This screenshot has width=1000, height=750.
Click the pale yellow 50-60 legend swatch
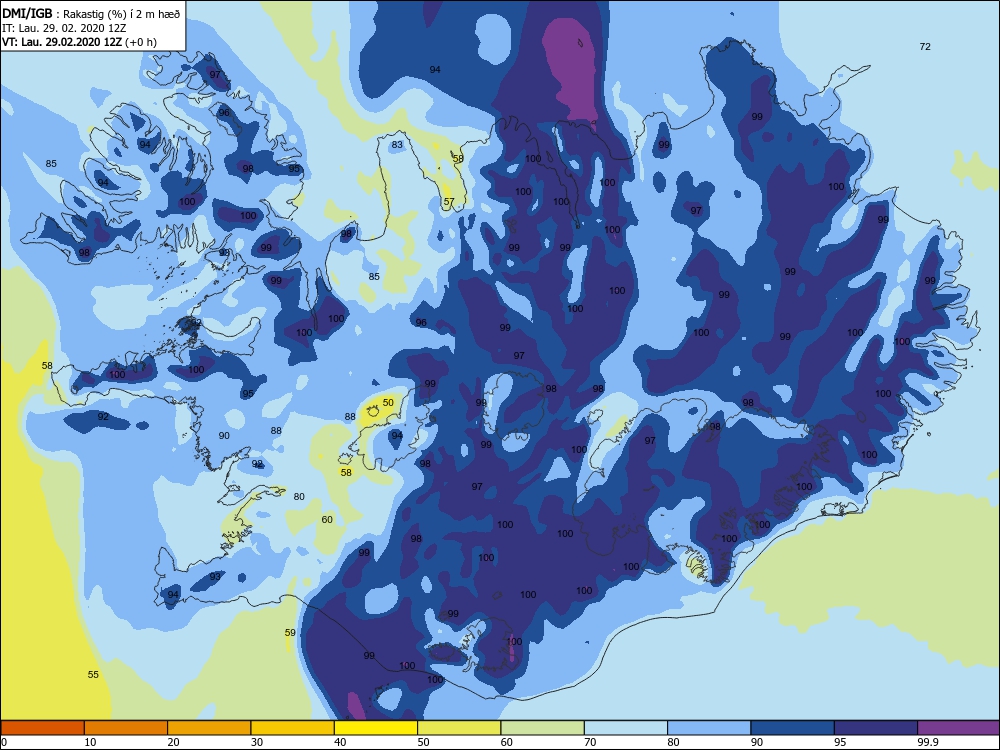point(459,728)
